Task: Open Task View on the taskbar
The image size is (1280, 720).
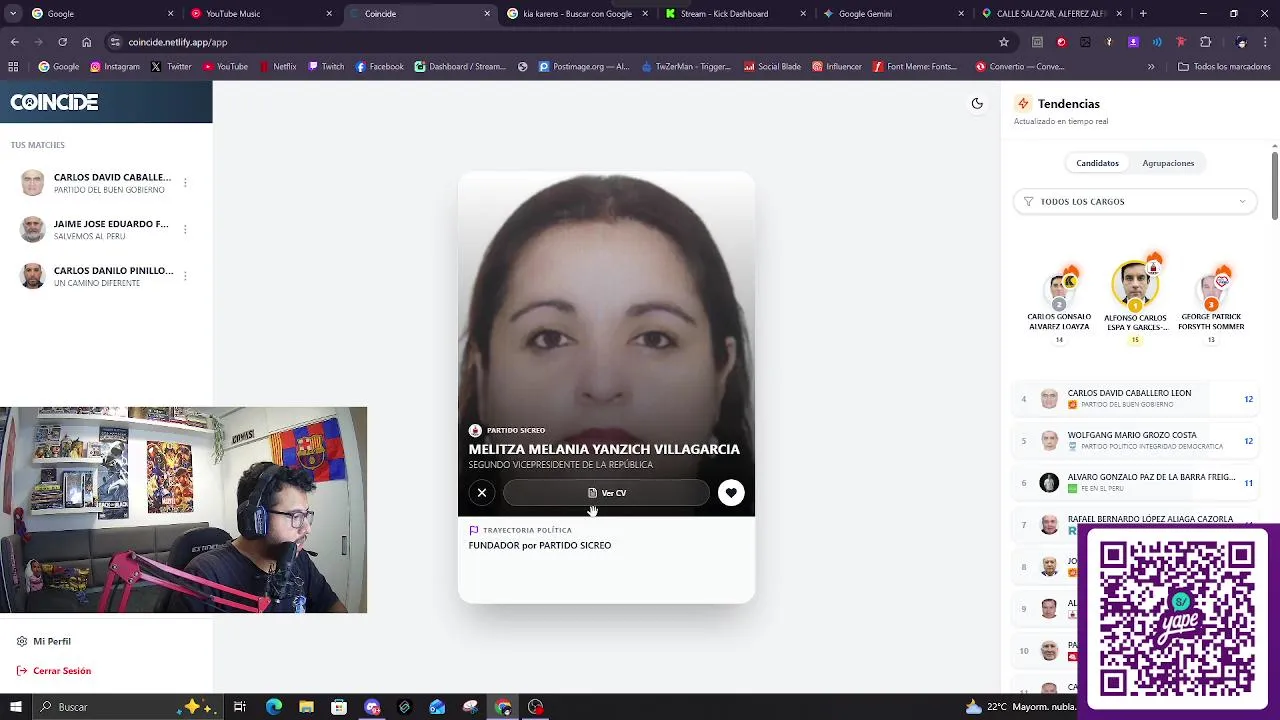Action: click(240, 707)
